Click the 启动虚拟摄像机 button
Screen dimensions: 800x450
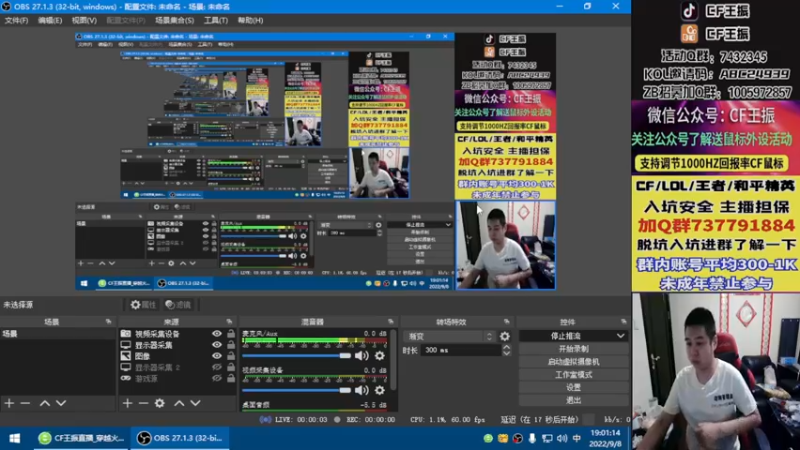573,362
